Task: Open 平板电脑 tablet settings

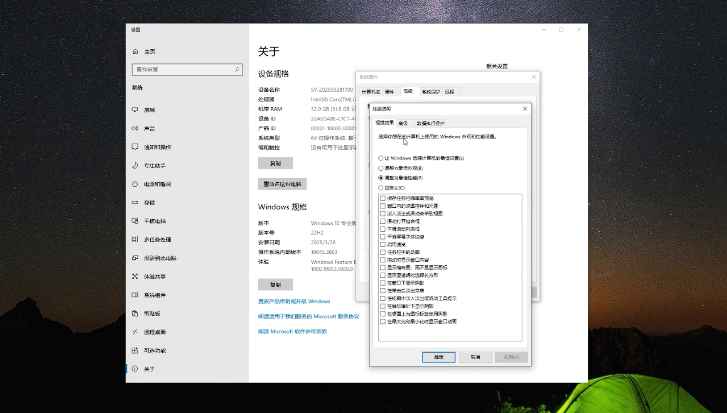Action: click(155, 221)
